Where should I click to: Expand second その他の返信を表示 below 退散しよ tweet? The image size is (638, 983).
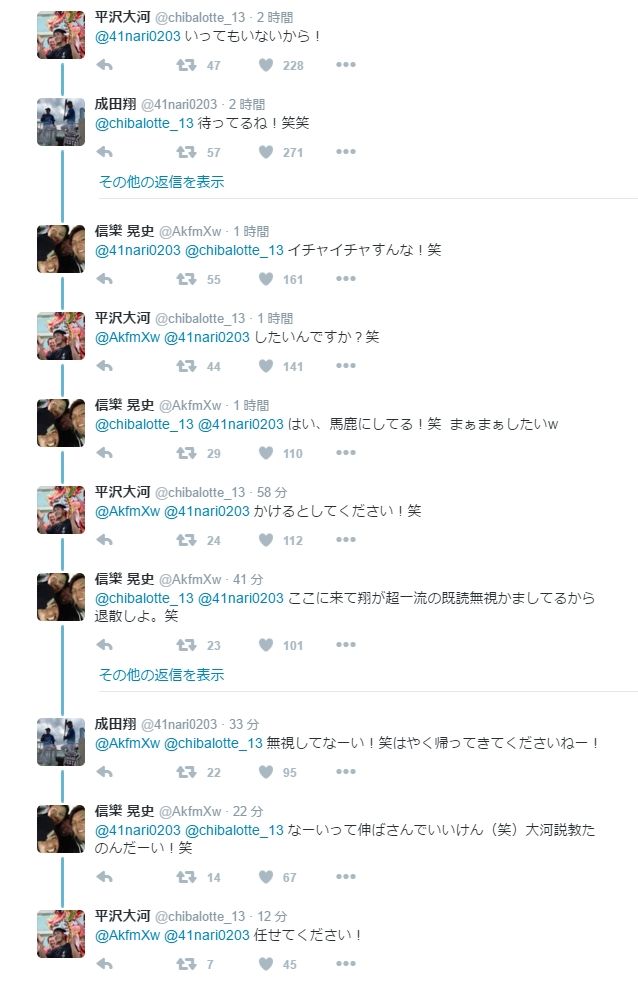point(161,675)
